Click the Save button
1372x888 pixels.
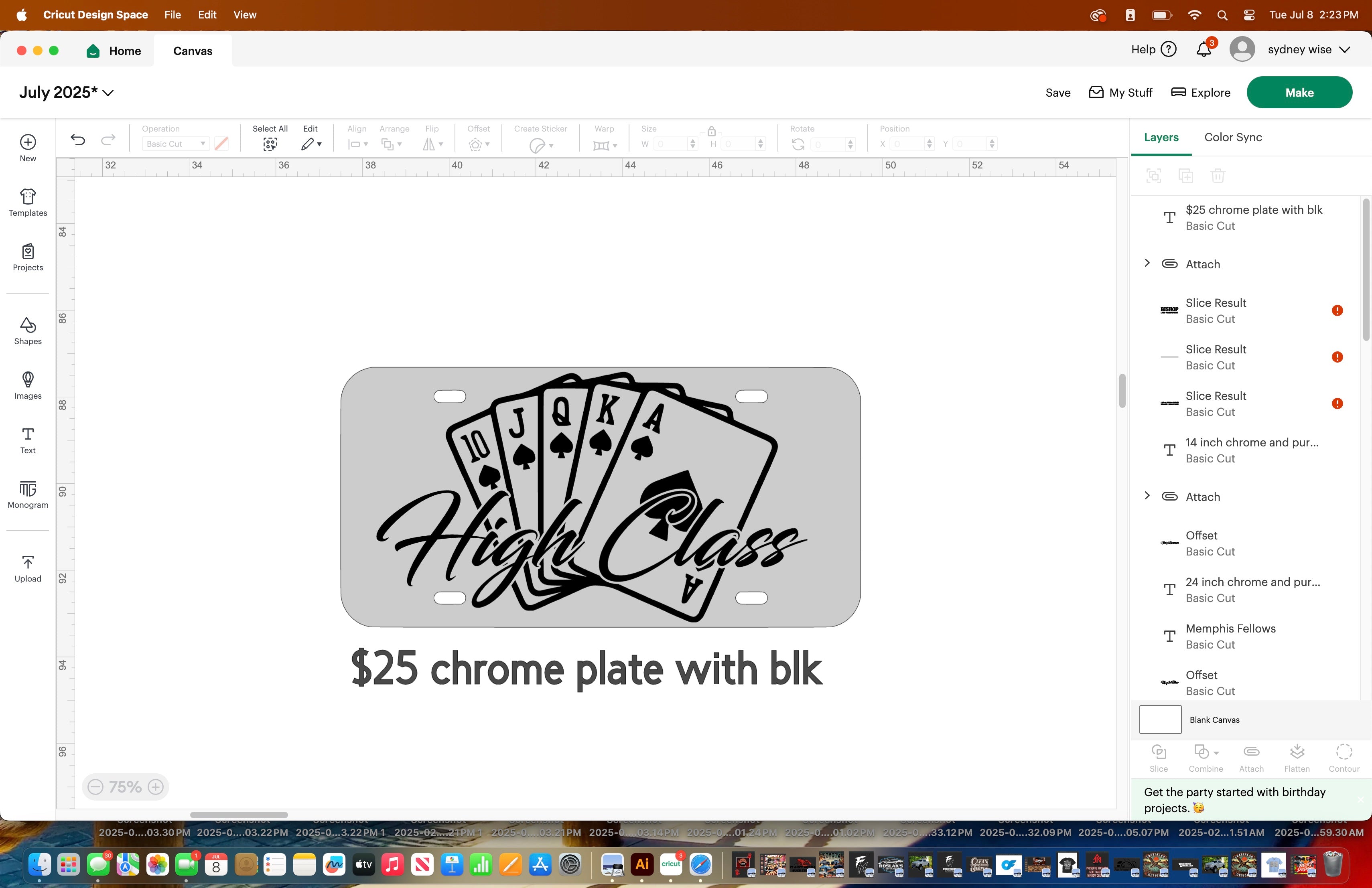1057,93
